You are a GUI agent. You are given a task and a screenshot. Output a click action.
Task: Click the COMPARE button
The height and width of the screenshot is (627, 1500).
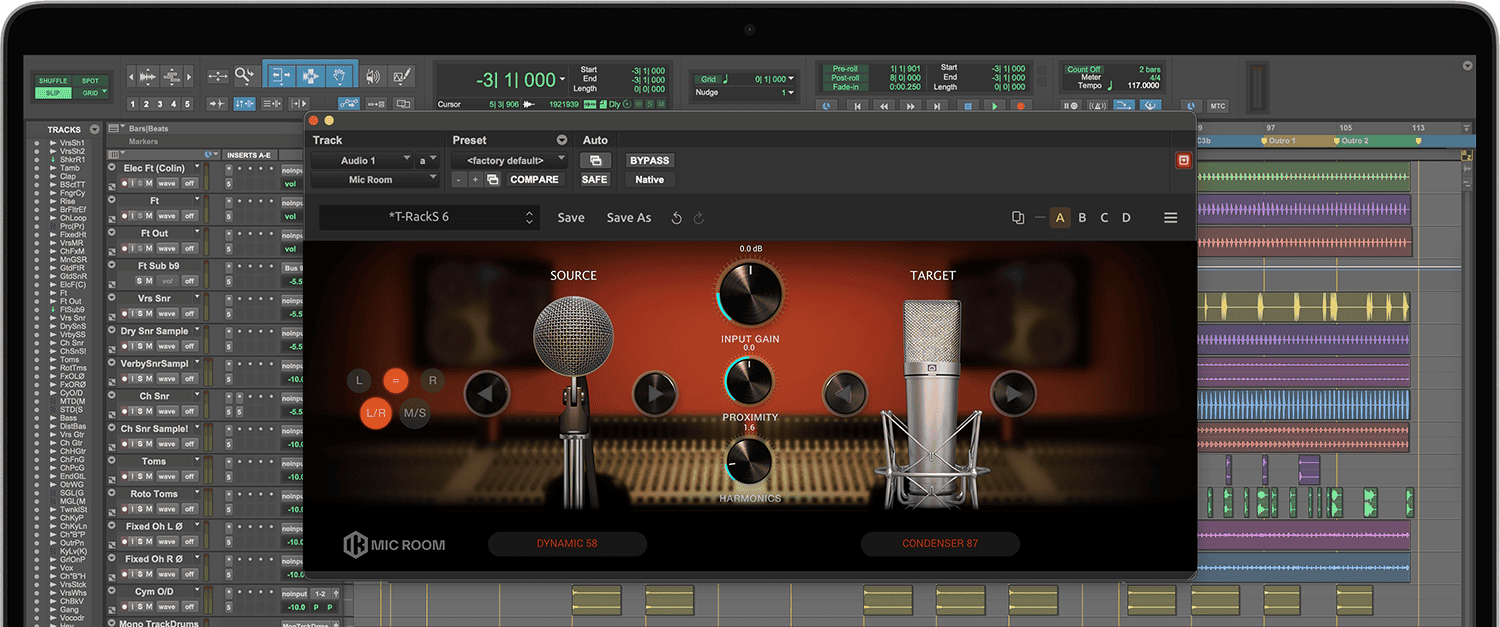click(534, 179)
